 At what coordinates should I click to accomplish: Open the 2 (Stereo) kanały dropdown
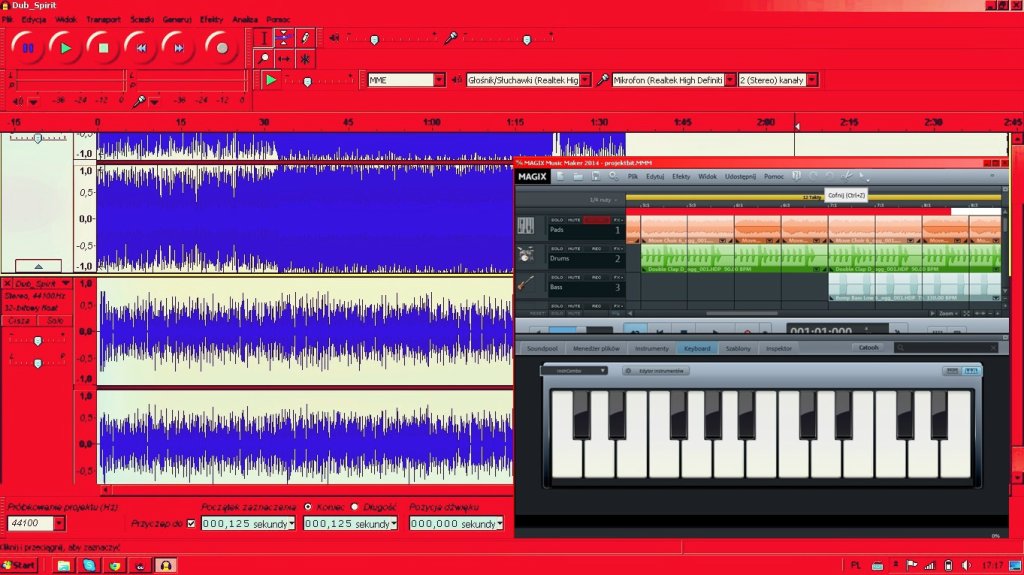(812, 80)
